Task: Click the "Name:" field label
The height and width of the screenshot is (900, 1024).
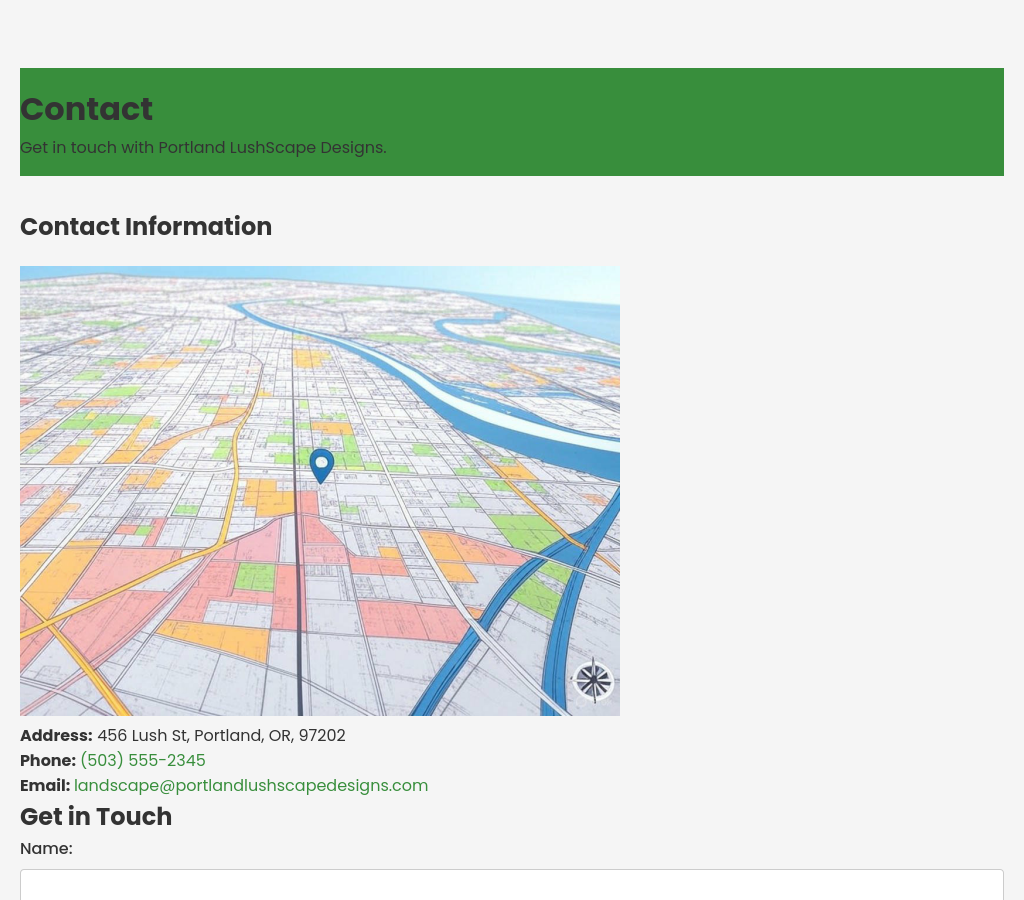Action: 46,849
